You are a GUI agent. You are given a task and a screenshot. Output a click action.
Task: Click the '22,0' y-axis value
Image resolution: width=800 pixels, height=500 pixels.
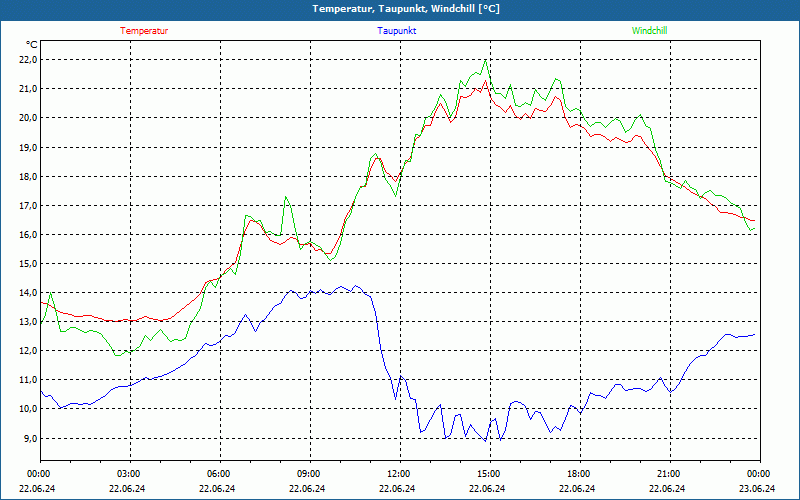[x=28, y=60]
